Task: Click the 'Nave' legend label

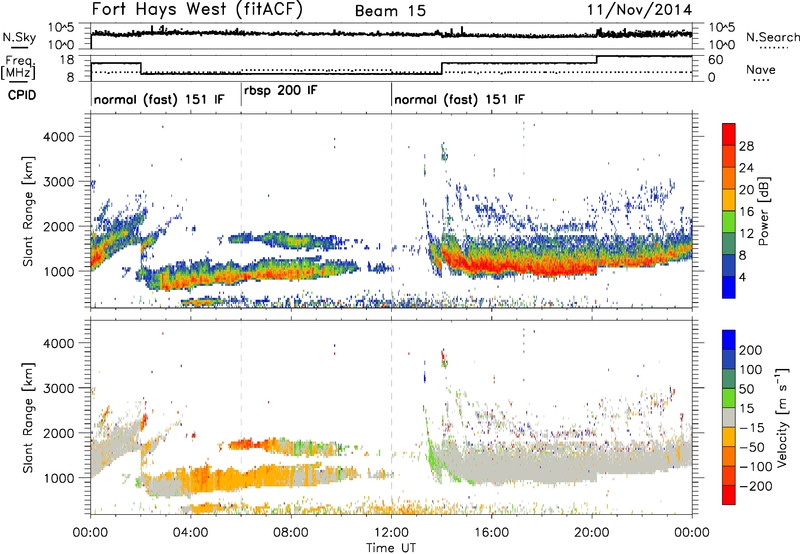Action: pos(761,70)
